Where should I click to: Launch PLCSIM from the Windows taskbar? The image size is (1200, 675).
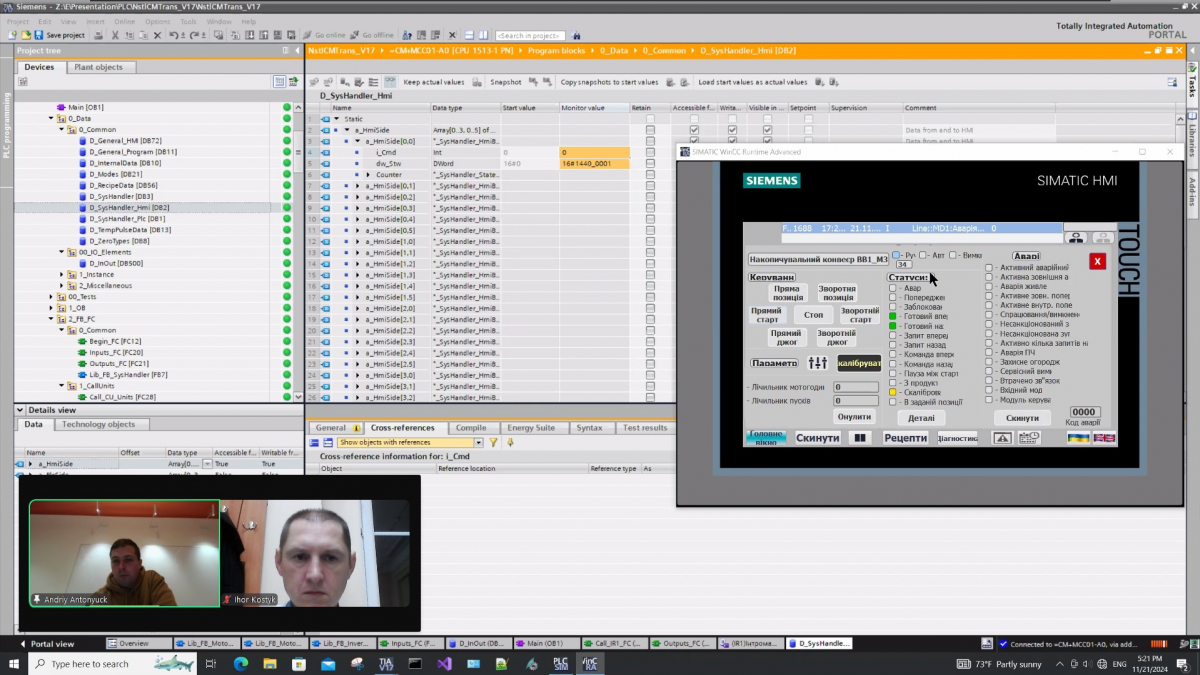pyautogui.click(x=562, y=663)
